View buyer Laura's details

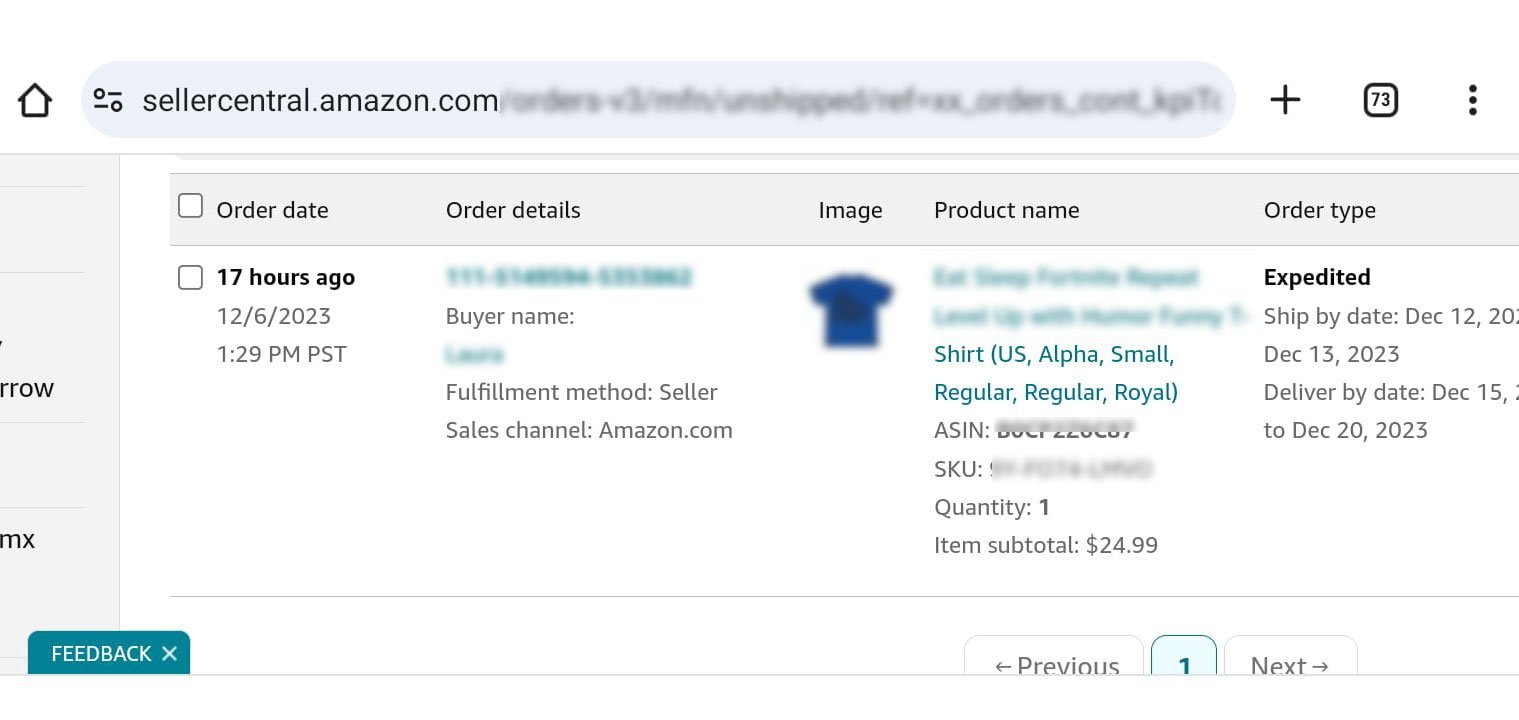pos(474,354)
